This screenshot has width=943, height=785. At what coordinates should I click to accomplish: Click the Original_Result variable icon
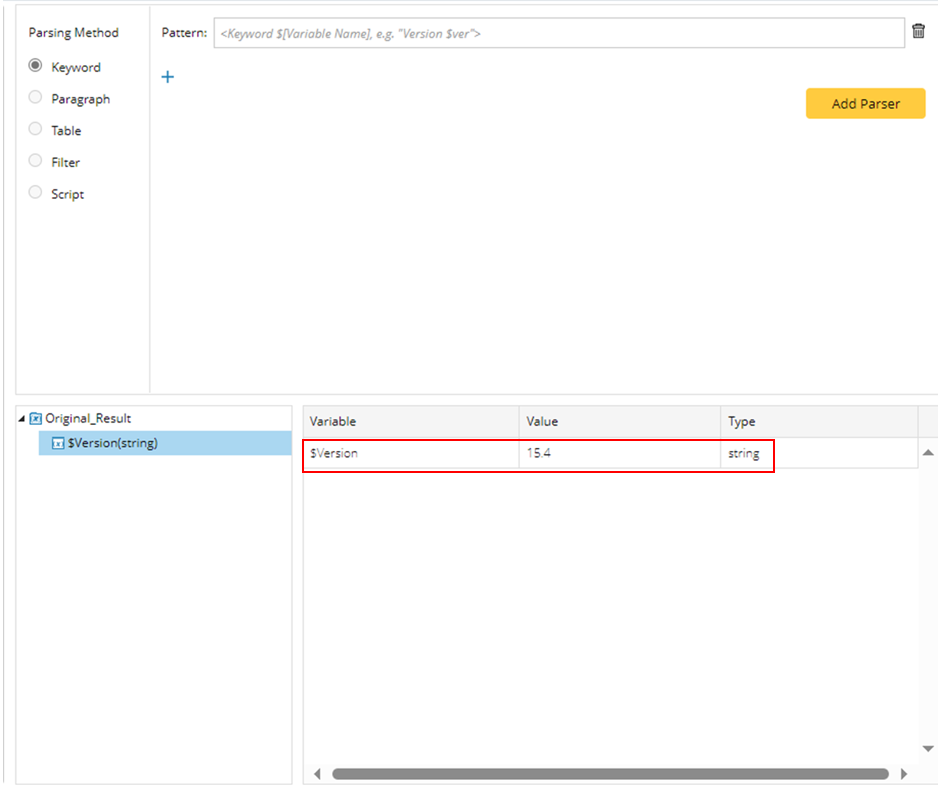36,419
